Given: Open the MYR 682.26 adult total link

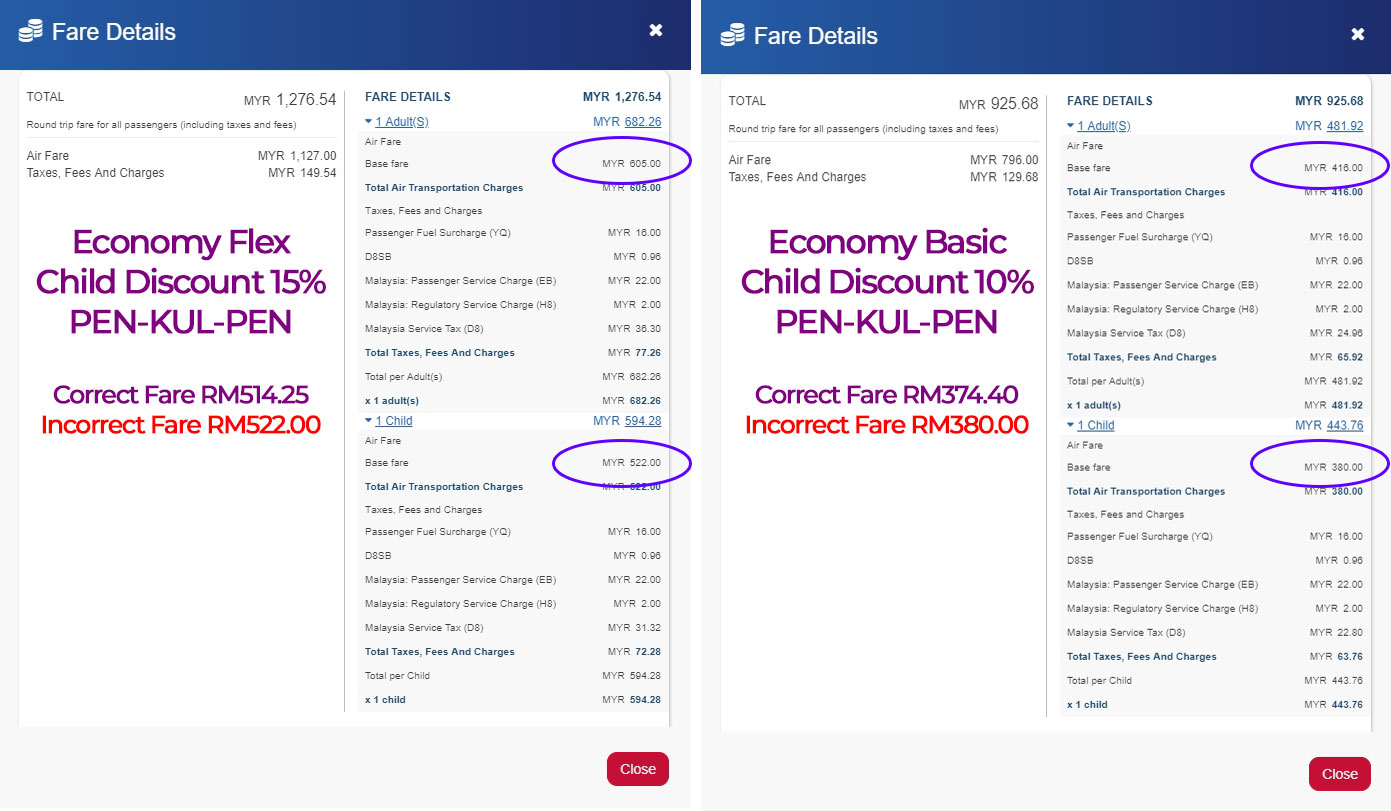Looking at the screenshot, I should click(x=642, y=122).
